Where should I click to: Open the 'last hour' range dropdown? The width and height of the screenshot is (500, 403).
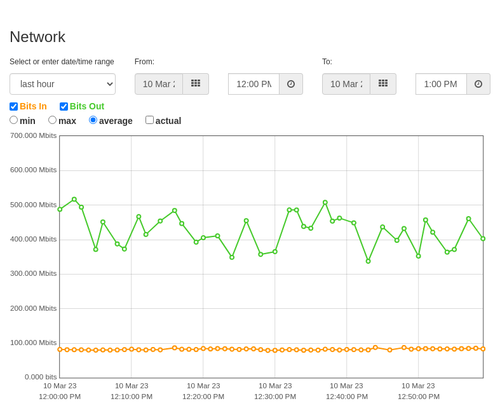click(63, 84)
